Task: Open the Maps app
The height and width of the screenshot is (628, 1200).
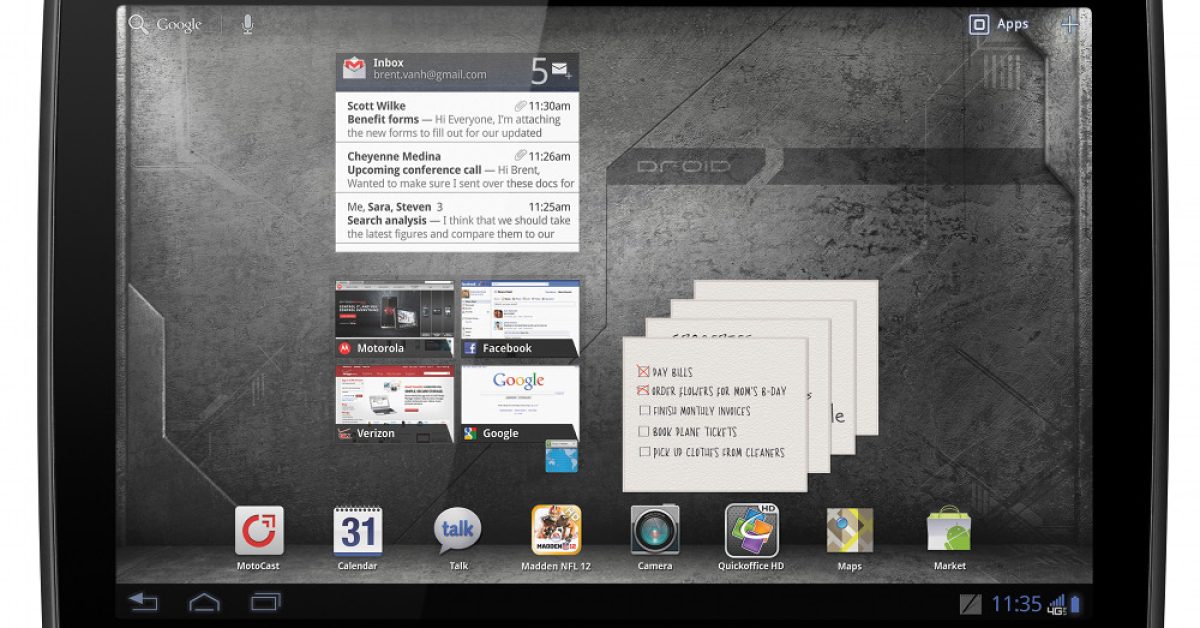Action: click(849, 530)
